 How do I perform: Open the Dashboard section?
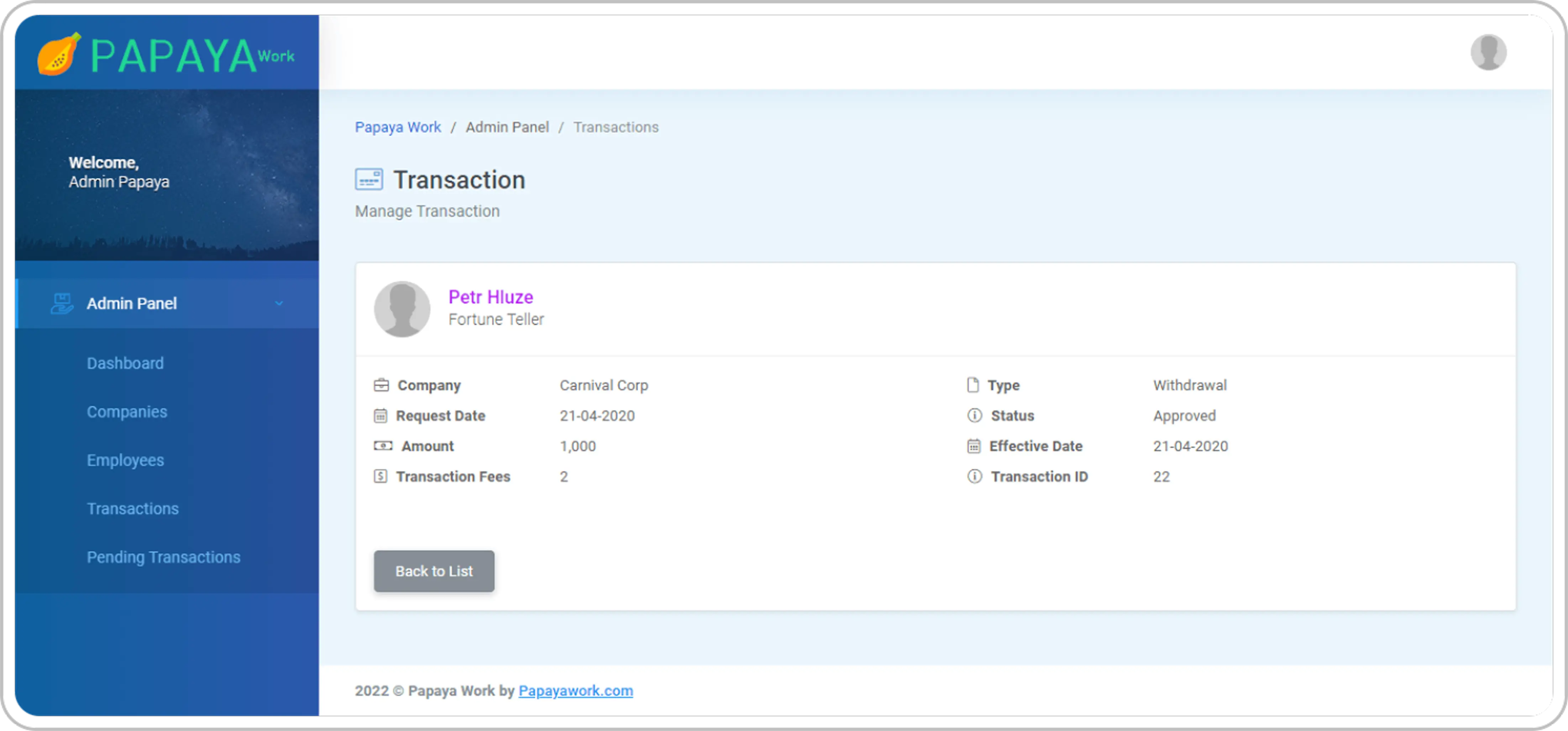coord(125,362)
